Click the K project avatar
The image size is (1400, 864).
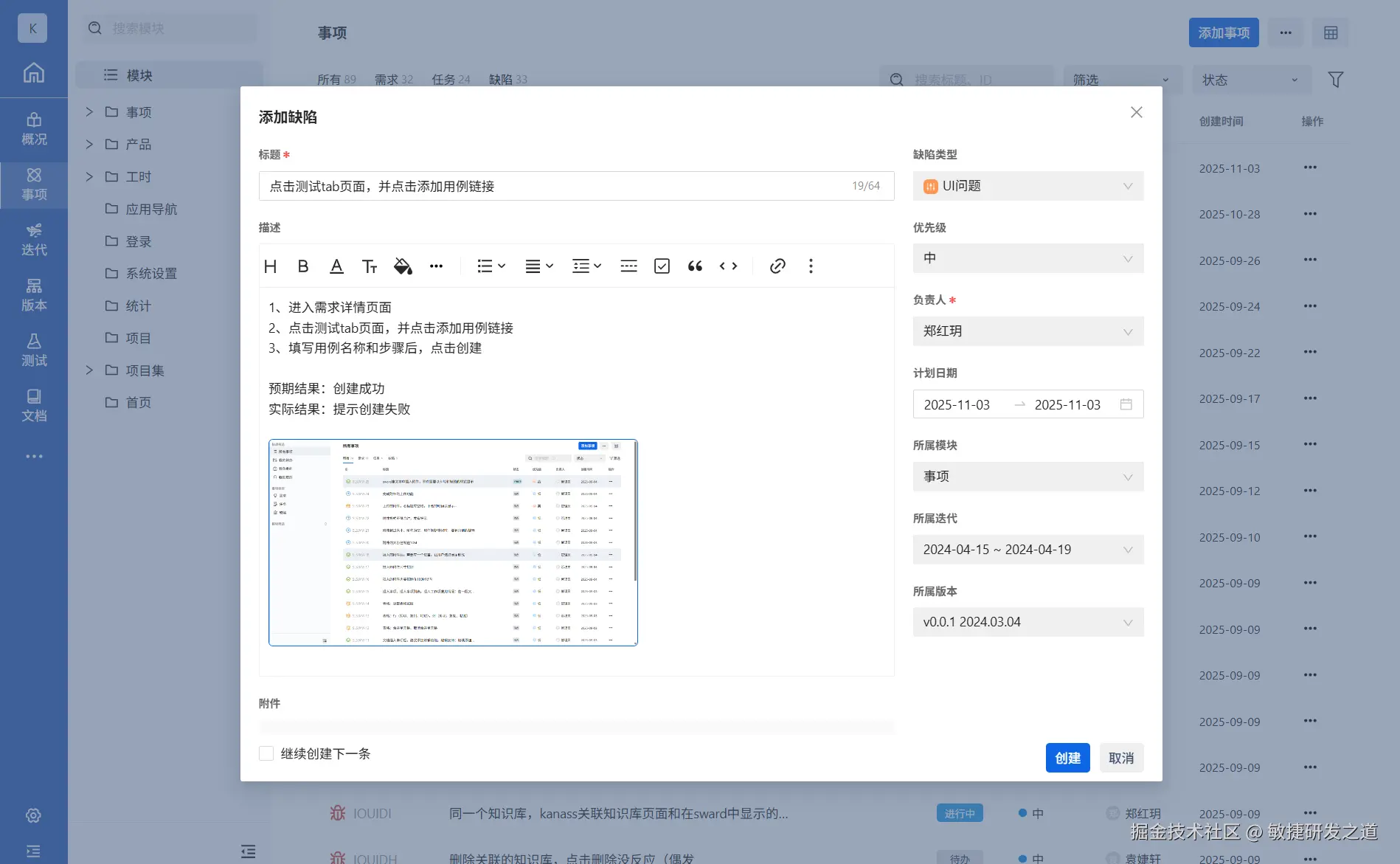pos(32,28)
